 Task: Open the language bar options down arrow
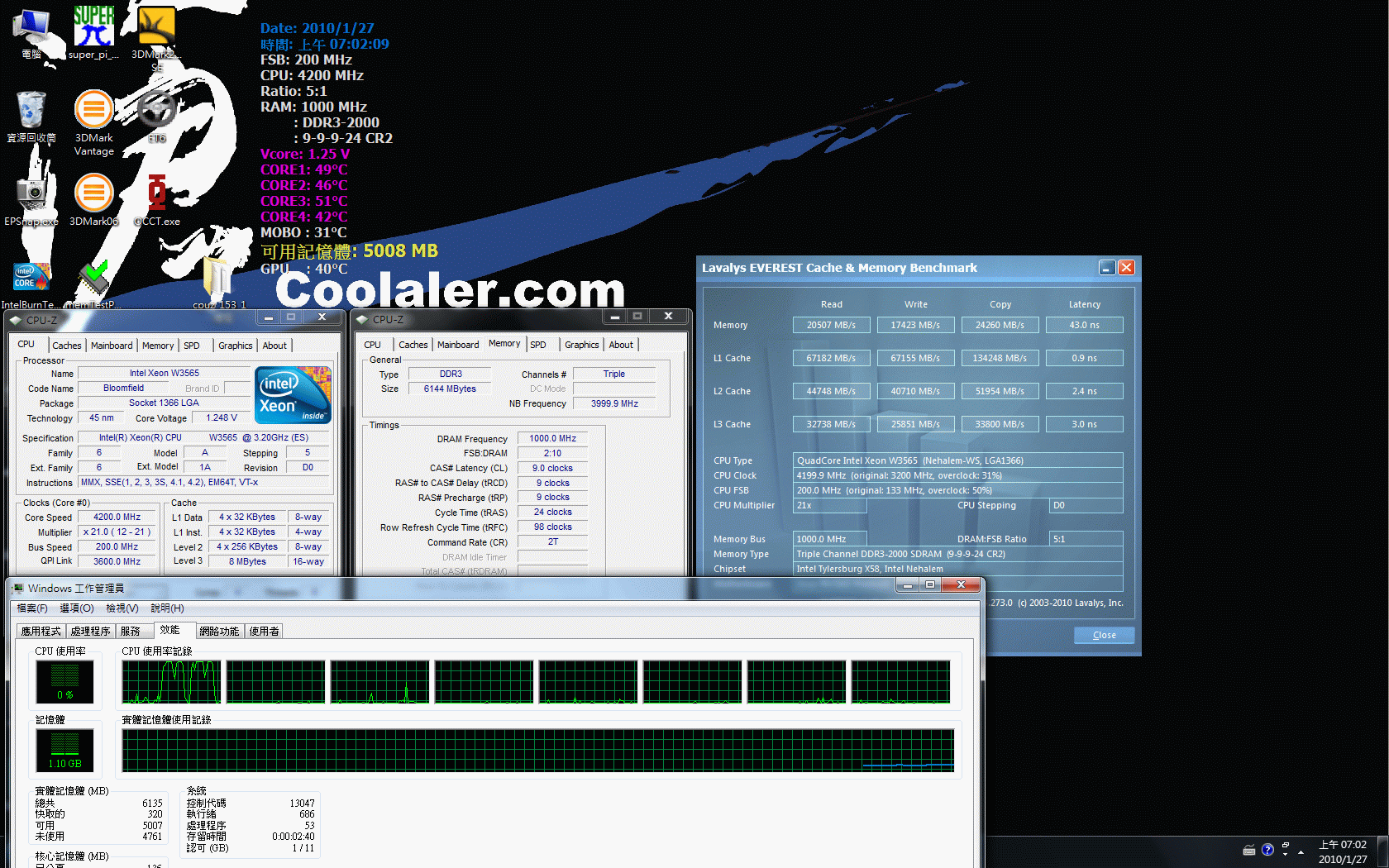coord(1286,855)
